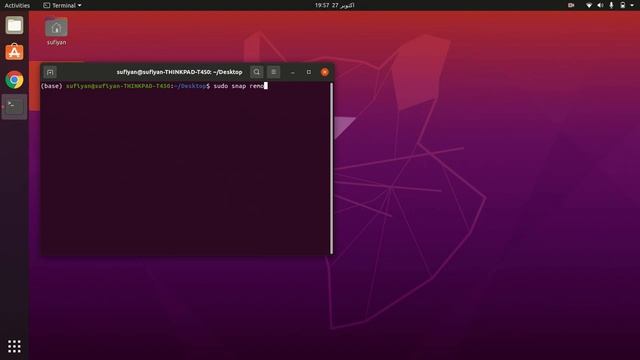Expand the system menu arrow

[632, 5]
